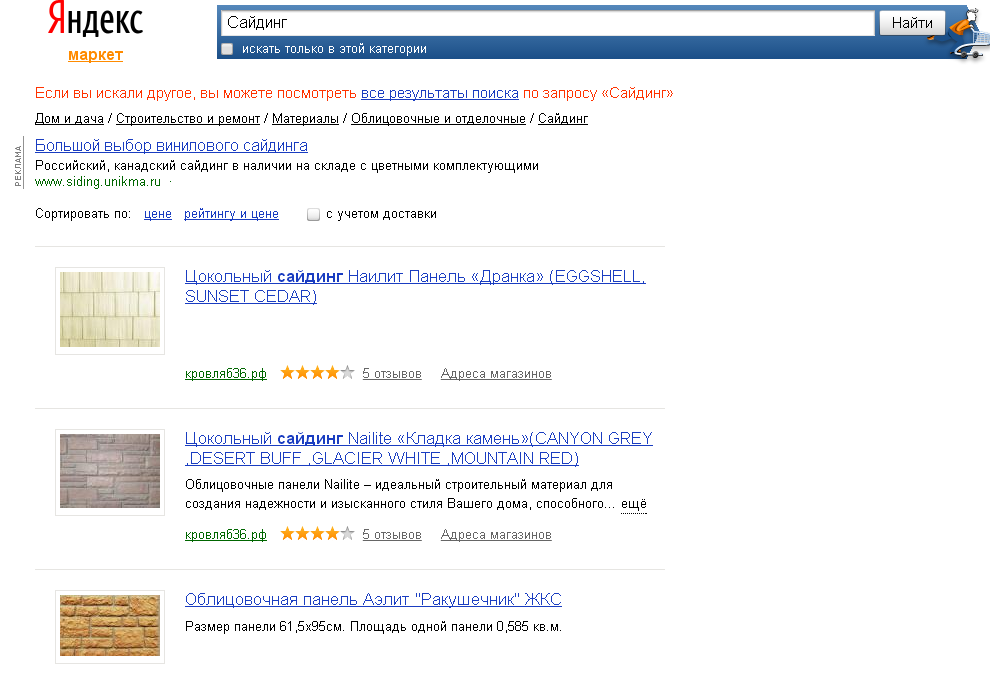Click the 'Сайдинг' breadcrumb link

pos(563,119)
